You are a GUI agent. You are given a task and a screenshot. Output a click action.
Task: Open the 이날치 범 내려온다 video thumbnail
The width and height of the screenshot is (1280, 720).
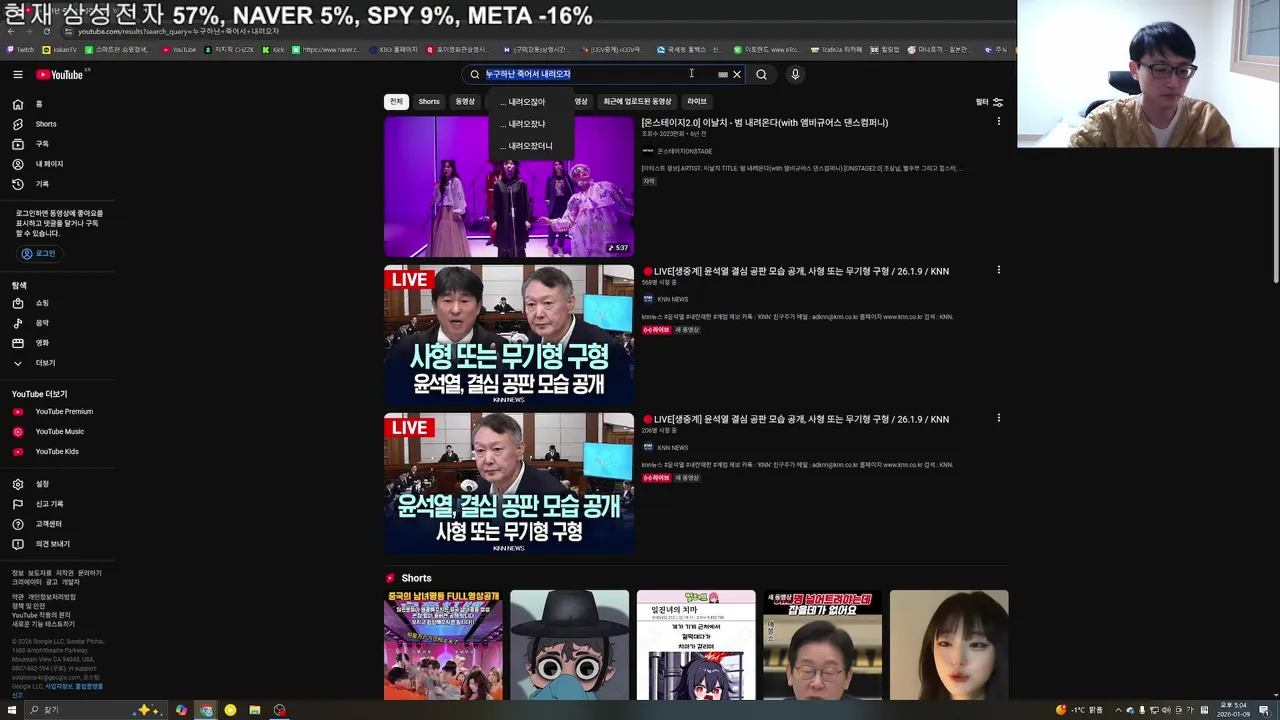509,187
